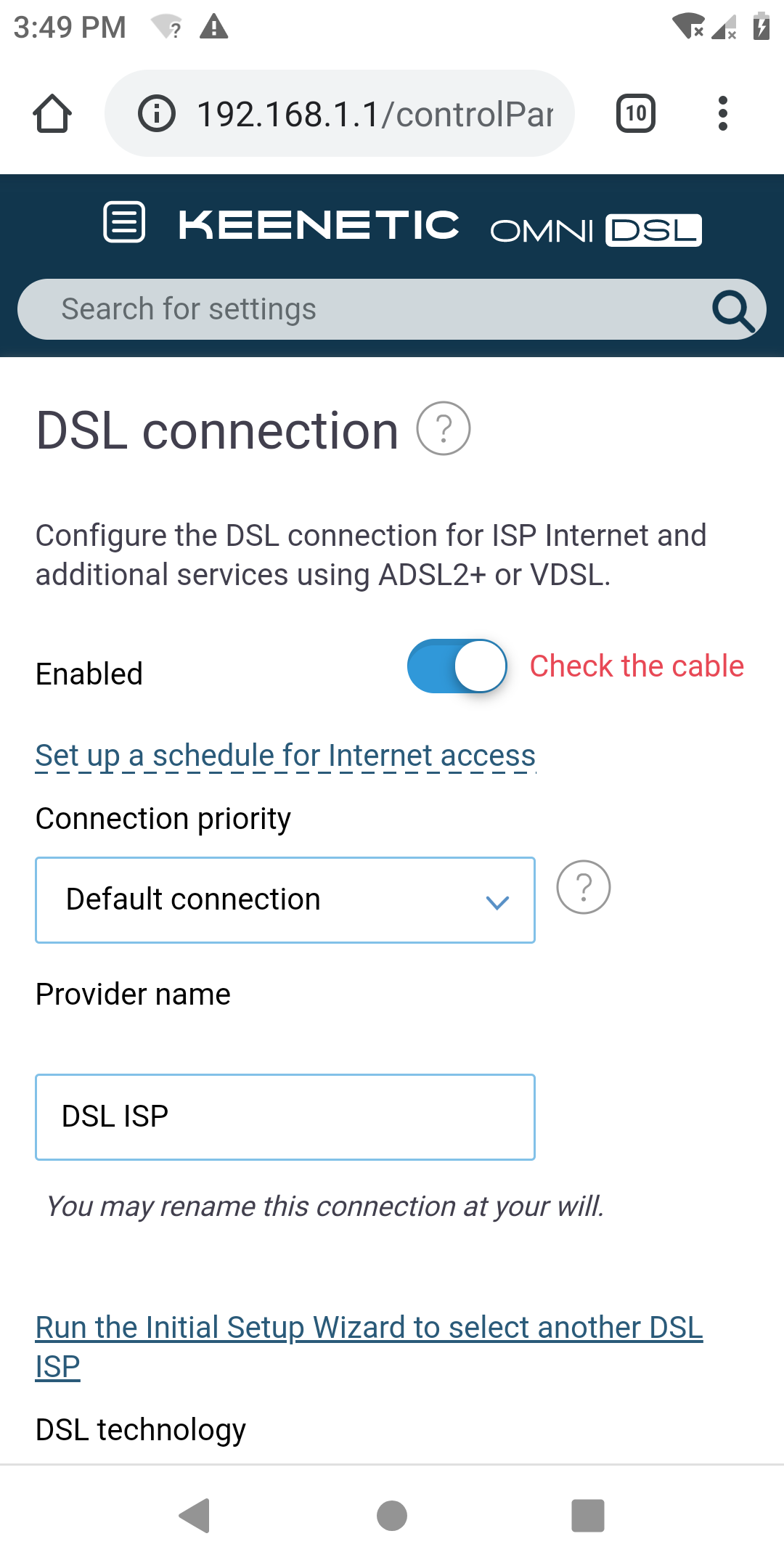Screen dimensions: 784x1568
Task: Open help icon beside DSL connection title
Action: 444,428
